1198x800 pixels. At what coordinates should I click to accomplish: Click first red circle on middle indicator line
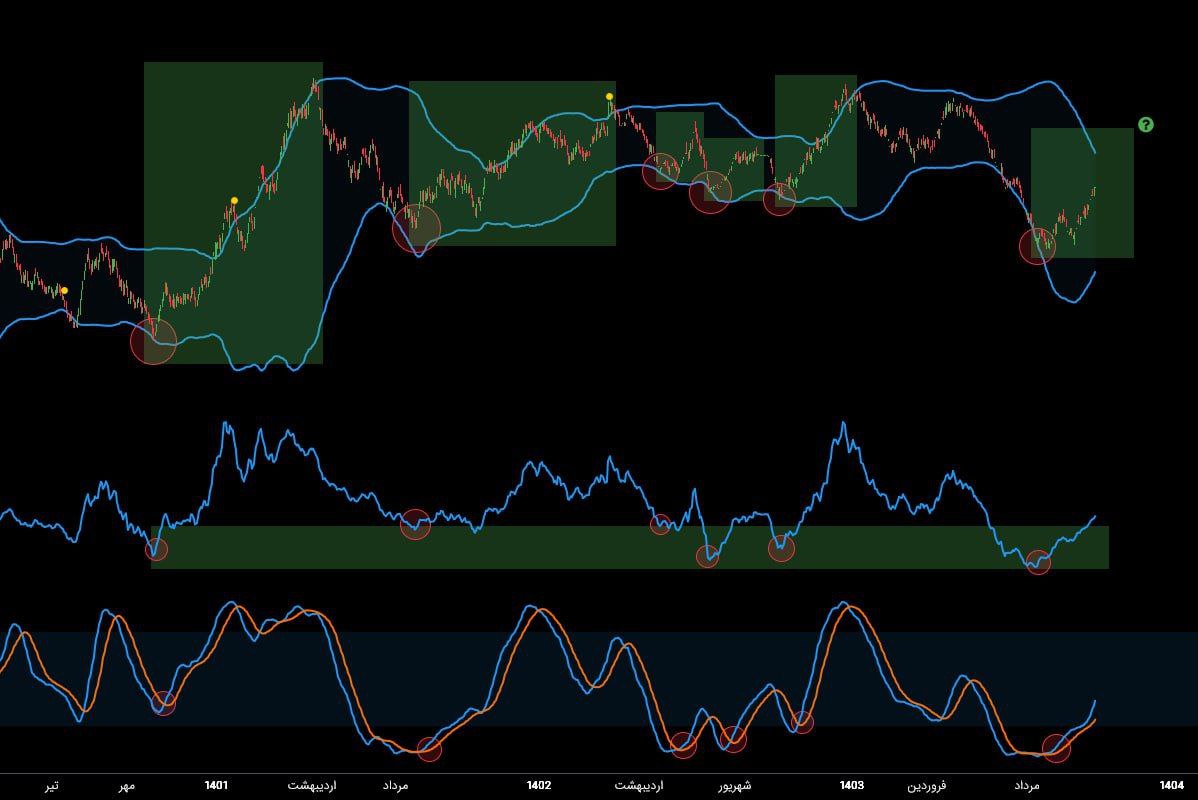coord(156,548)
